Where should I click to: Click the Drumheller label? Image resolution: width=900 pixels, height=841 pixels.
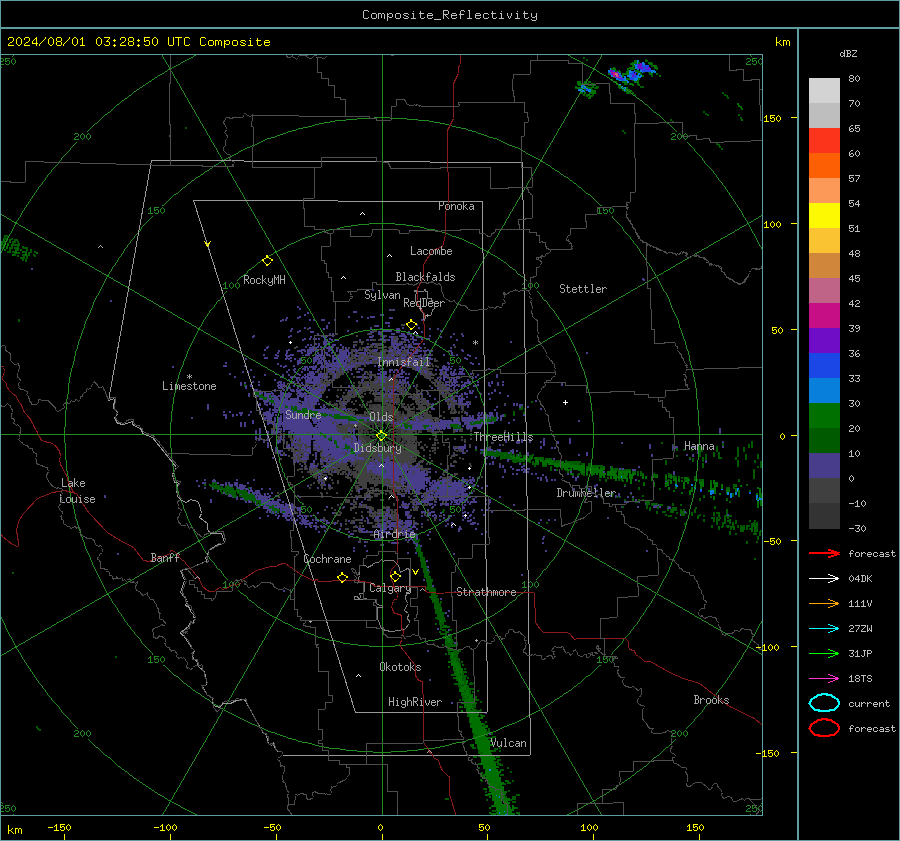(x=586, y=493)
